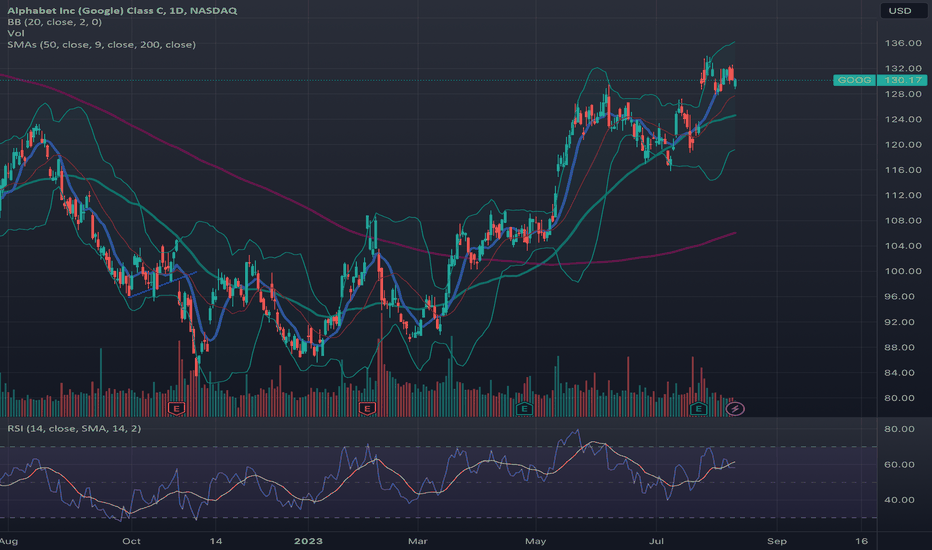Click the Sep label on the time axis
932x550 pixels.
coord(777,541)
